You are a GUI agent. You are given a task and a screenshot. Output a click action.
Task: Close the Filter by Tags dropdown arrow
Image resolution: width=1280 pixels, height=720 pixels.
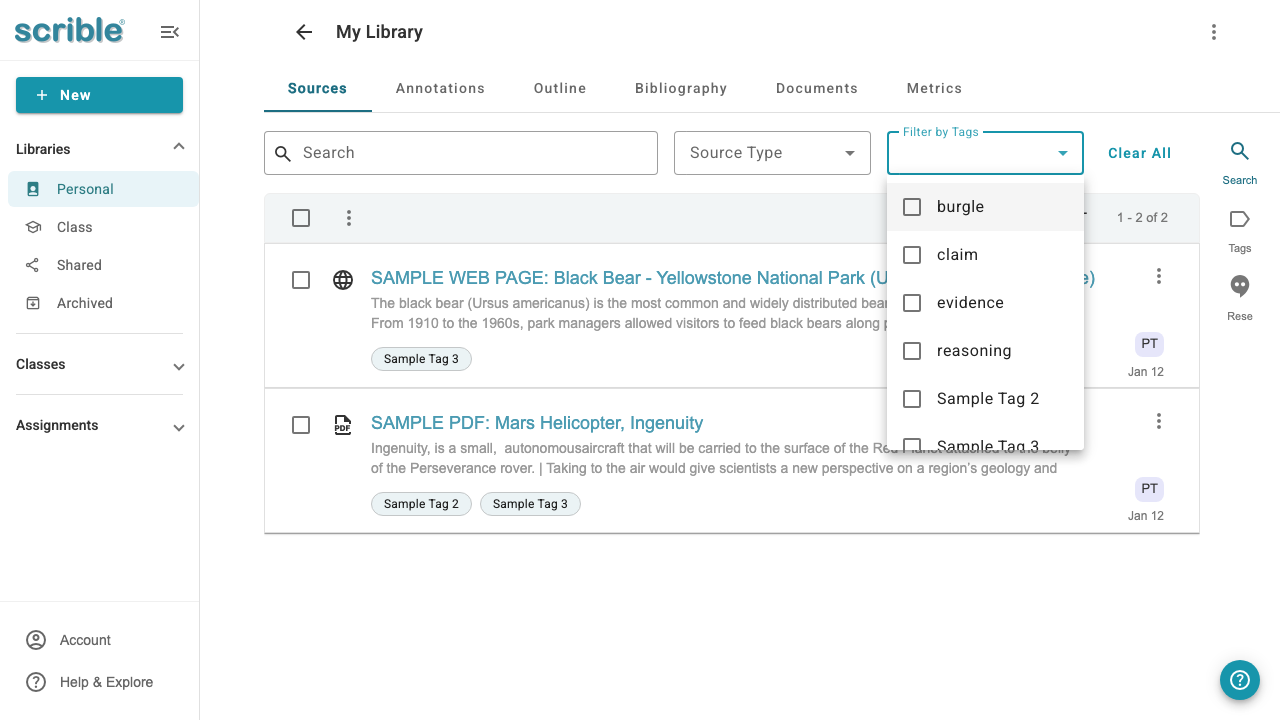[1063, 153]
